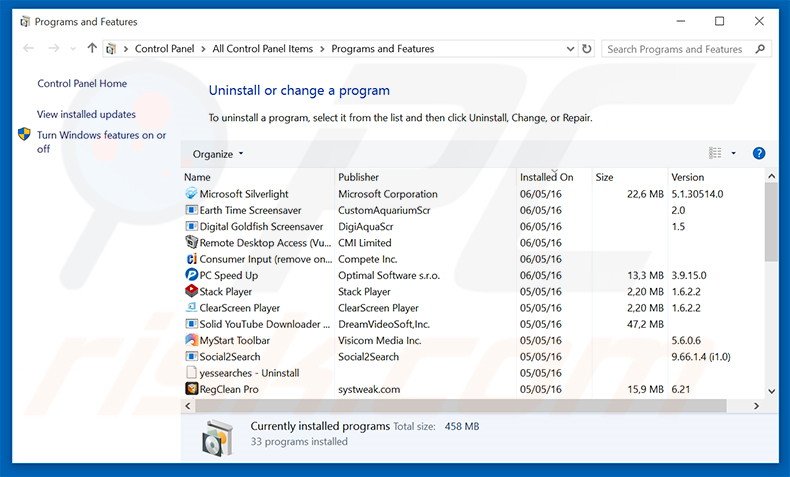Open Turn Windows features on or off
Image resolution: width=790 pixels, height=477 pixels.
(101, 142)
